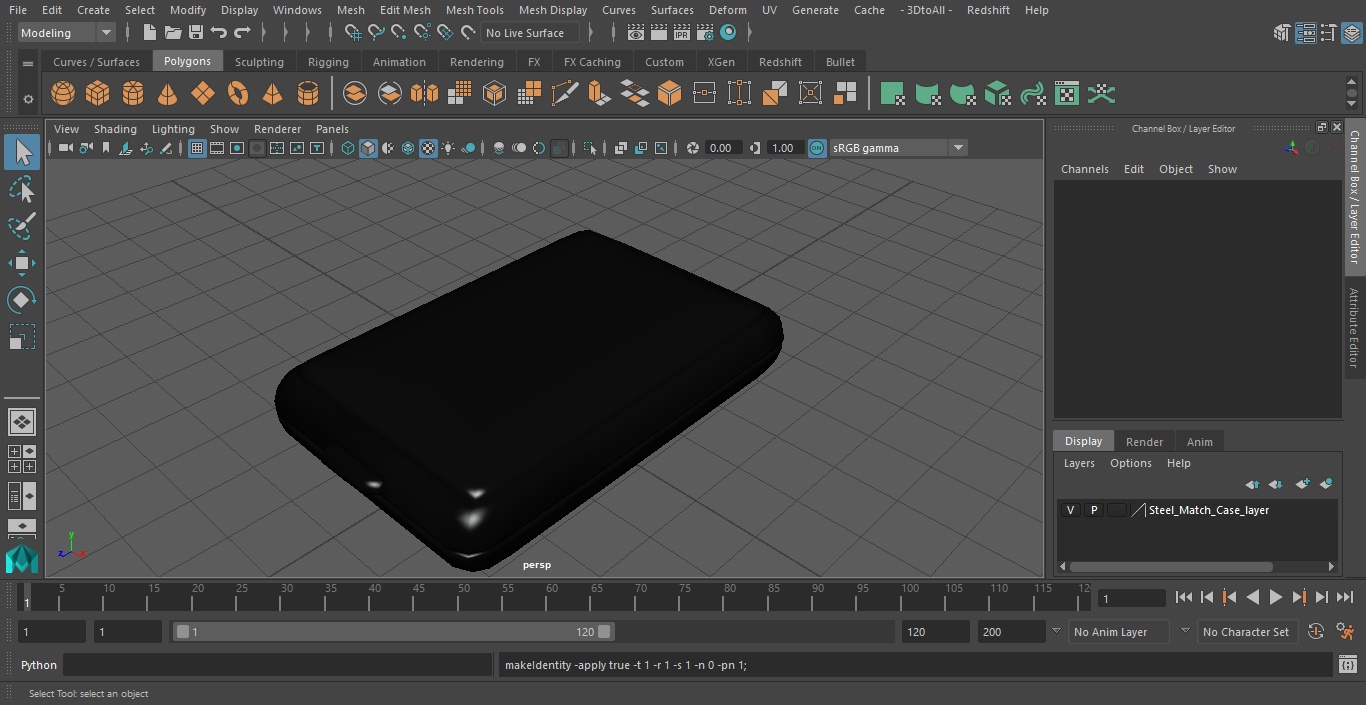The width and height of the screenshot is (1366, 705).
Task: Select the Select tool arrow
Action: [x=22, y=152]
